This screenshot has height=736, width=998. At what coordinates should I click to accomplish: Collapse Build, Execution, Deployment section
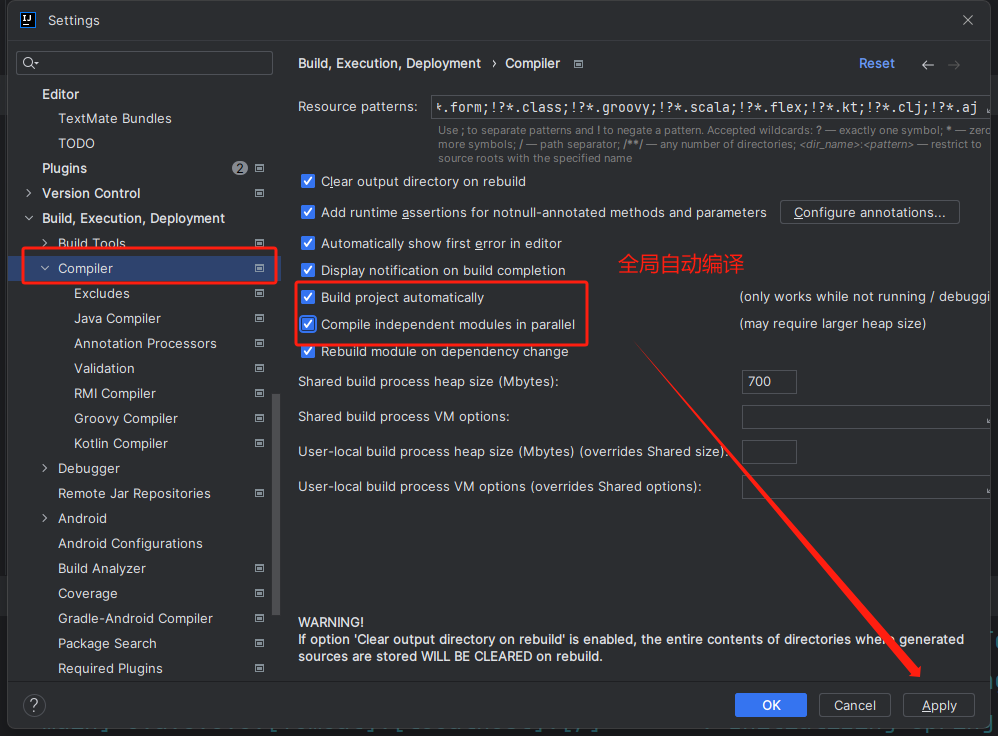(x=29, y=218)
